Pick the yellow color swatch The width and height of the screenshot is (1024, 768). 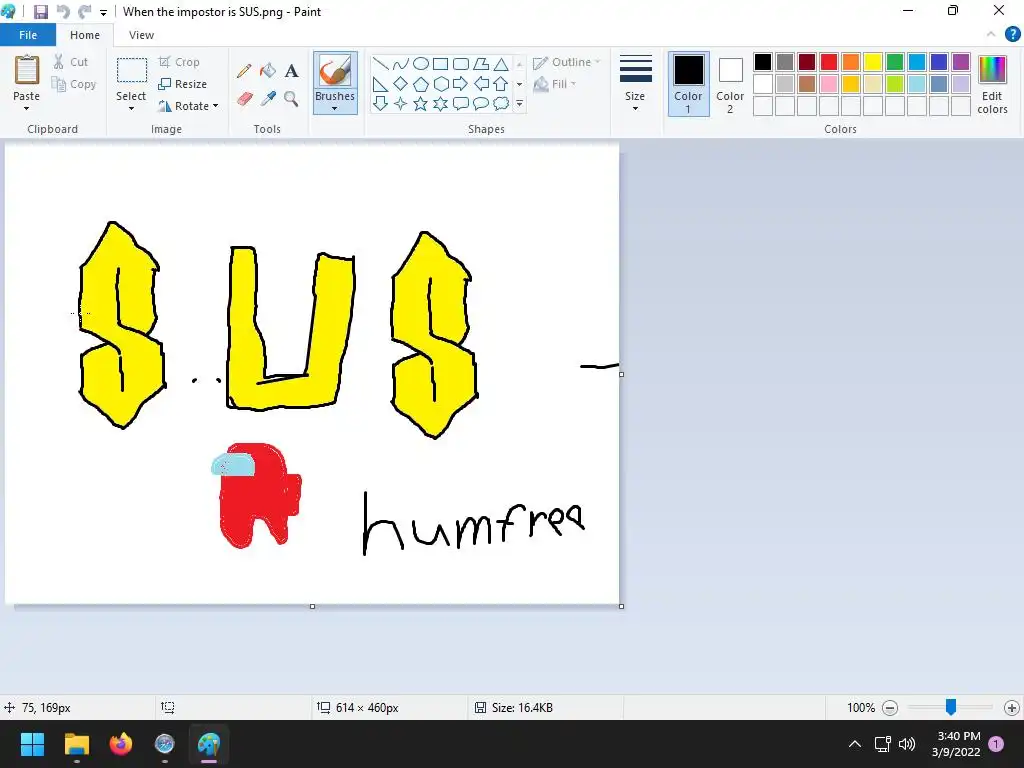[872, 62]
